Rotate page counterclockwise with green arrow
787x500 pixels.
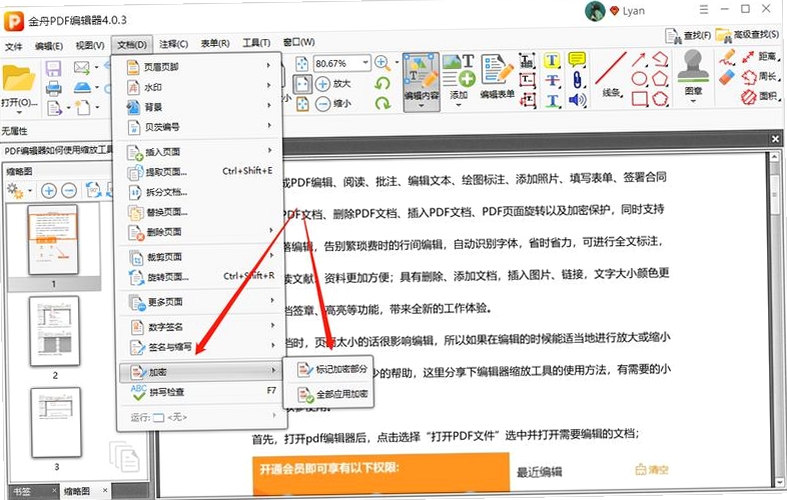point(382,83)
